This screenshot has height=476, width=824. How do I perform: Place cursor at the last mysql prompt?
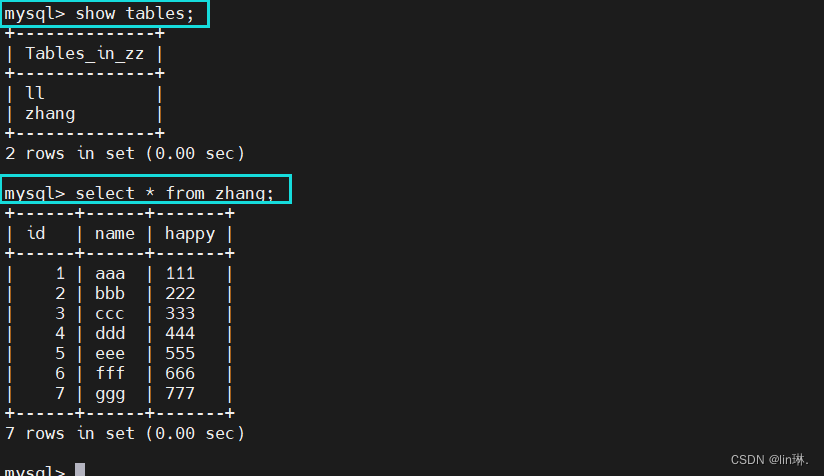(x=80, y=470)
